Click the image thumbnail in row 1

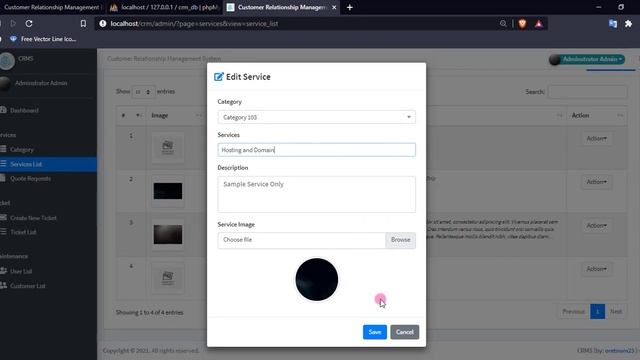(x=168, y=147)
